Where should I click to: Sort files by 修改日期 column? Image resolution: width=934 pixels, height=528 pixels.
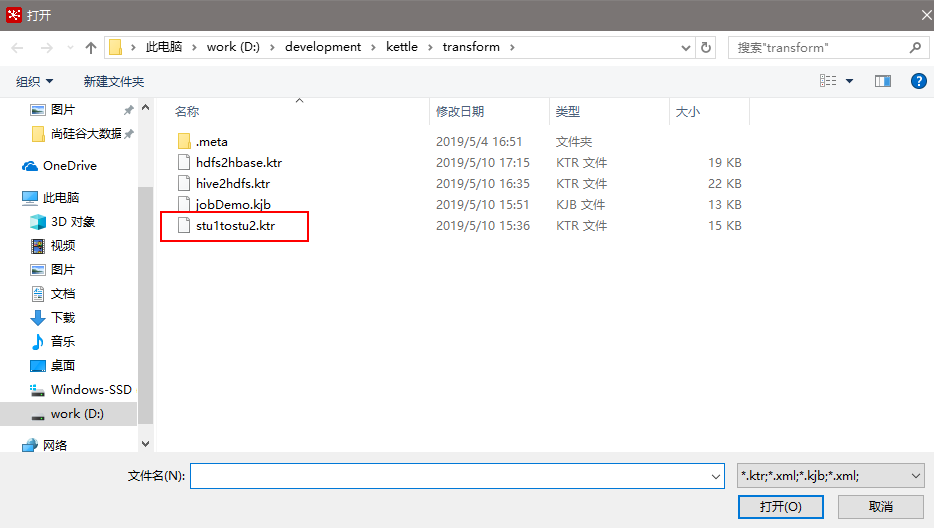tap(460, 111)
